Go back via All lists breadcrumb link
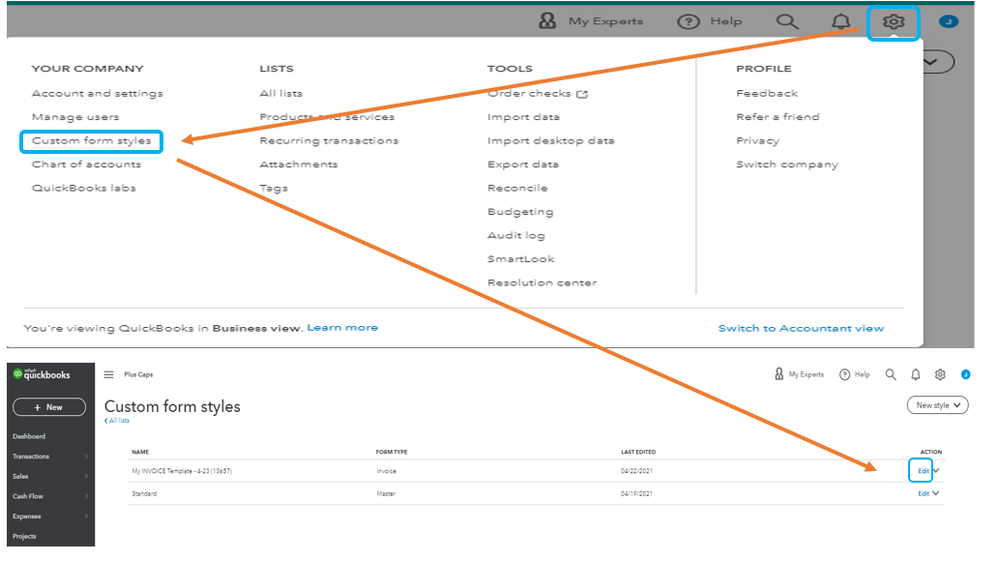Image resolution: width=998 pixels, height=563 pixels. click(x=116, y=421)
